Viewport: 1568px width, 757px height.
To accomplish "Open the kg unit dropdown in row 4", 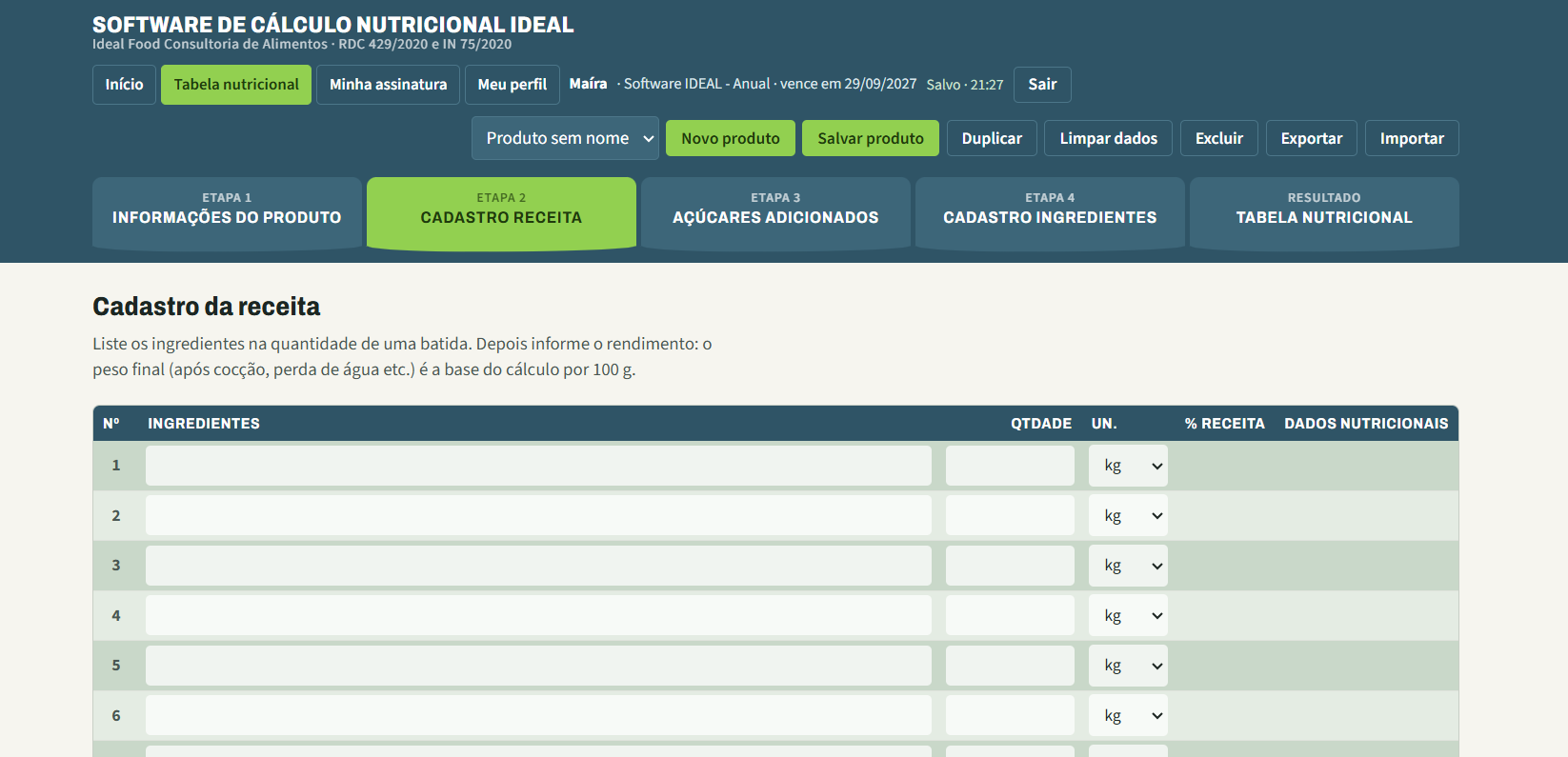I will pyautogui.click(x=1128, y=615).
